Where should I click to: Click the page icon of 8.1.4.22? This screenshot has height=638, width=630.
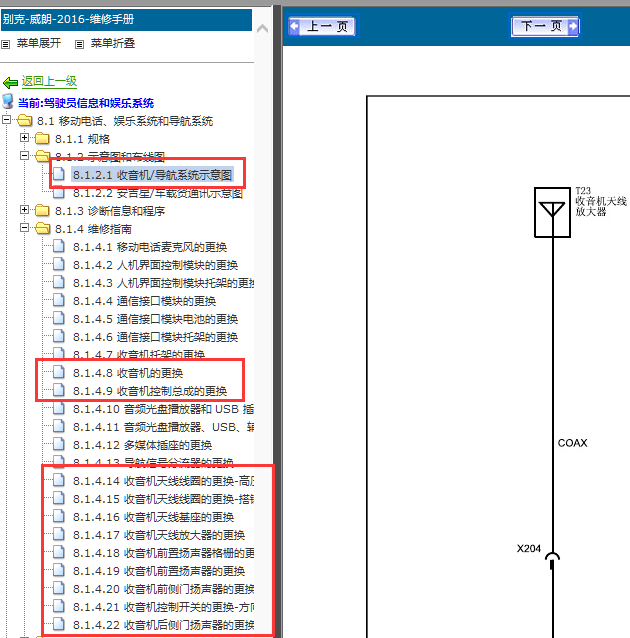(59, 623)
